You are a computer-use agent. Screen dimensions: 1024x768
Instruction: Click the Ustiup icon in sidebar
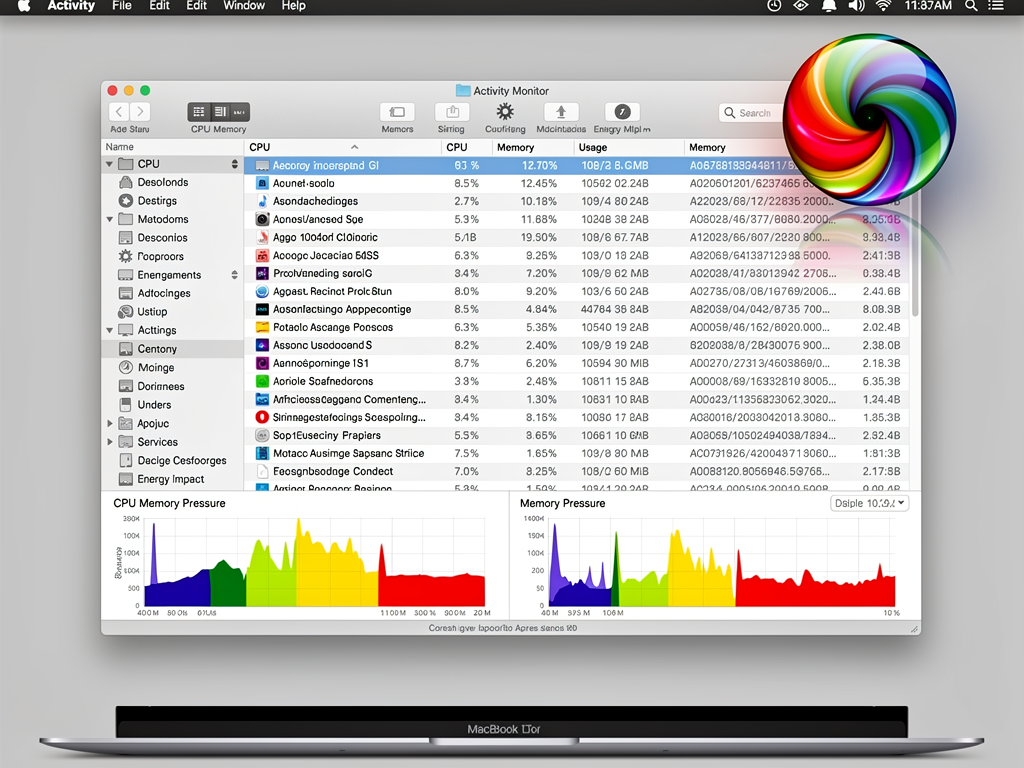[125, 312]
